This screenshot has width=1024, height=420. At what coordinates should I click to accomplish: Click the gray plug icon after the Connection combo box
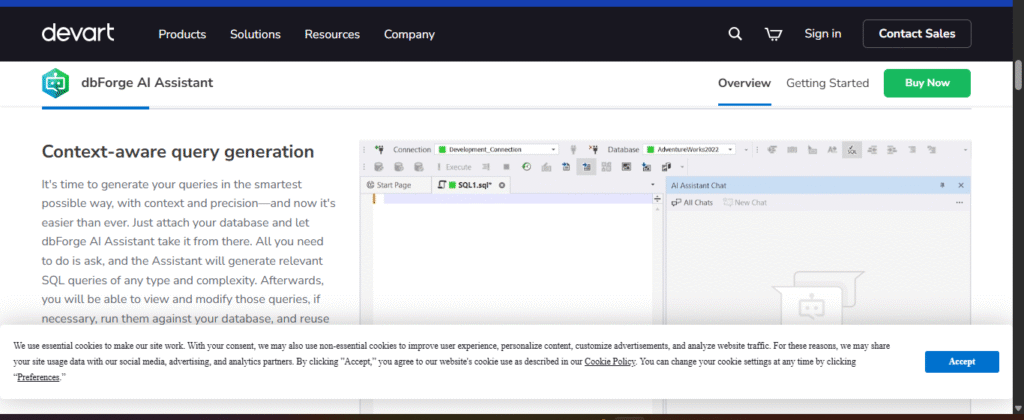(573, 149)
